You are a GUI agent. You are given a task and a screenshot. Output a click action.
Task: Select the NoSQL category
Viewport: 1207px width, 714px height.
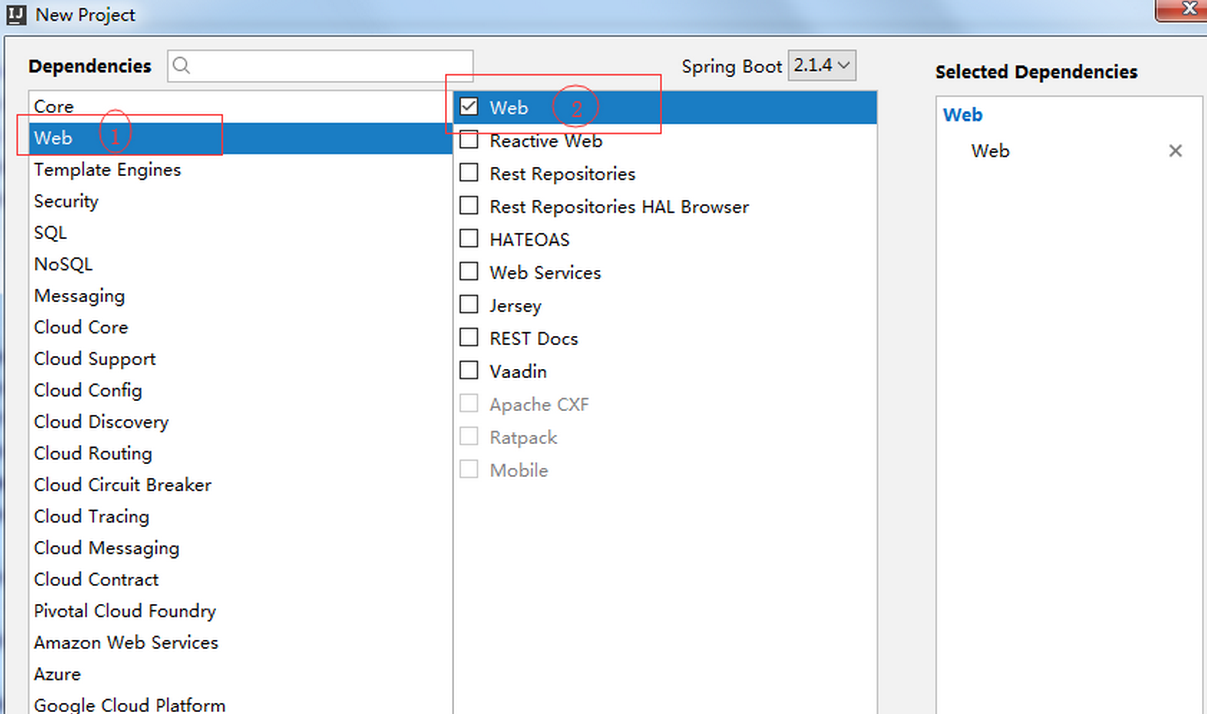pos(240,264)
